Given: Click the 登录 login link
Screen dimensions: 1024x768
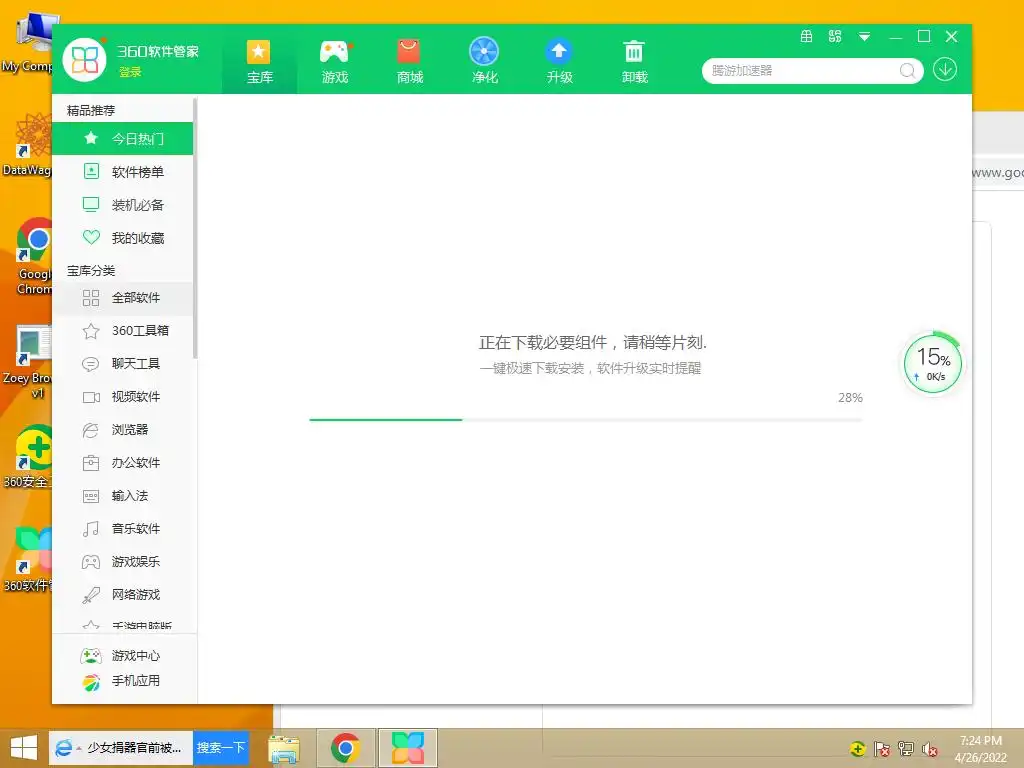Looking at the screenshot, I should 130,72.
